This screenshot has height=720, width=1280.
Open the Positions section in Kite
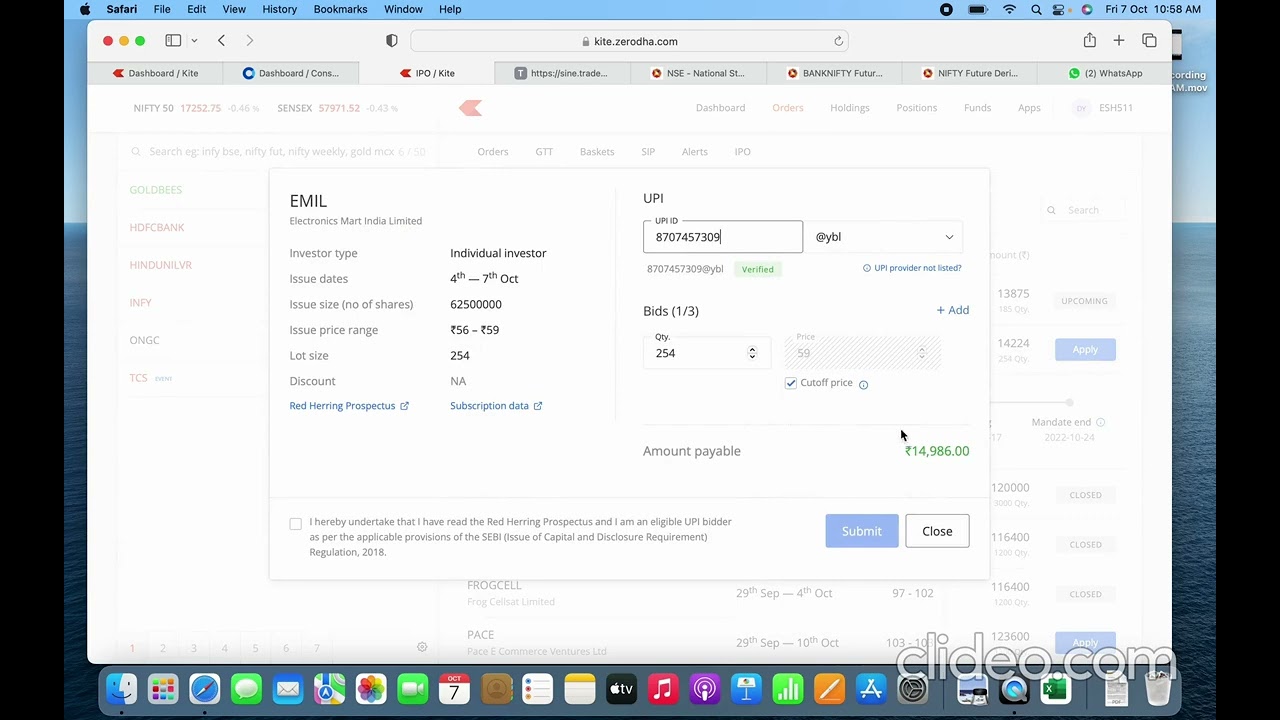coord(917,108)
